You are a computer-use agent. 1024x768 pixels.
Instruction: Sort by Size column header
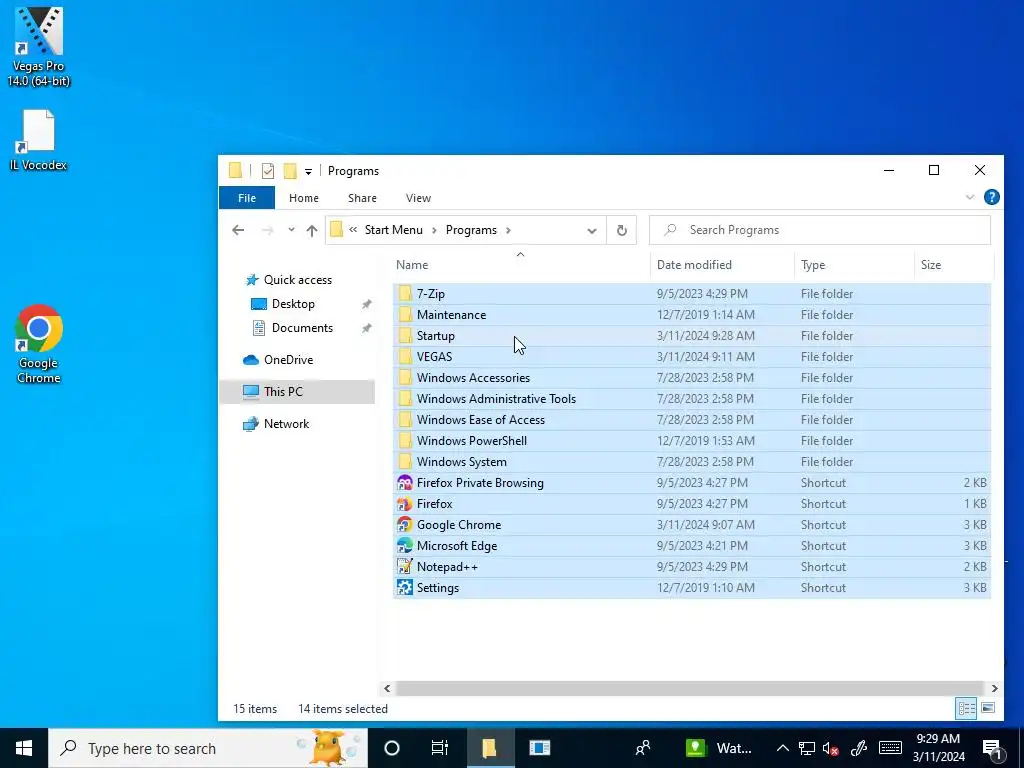953,264
